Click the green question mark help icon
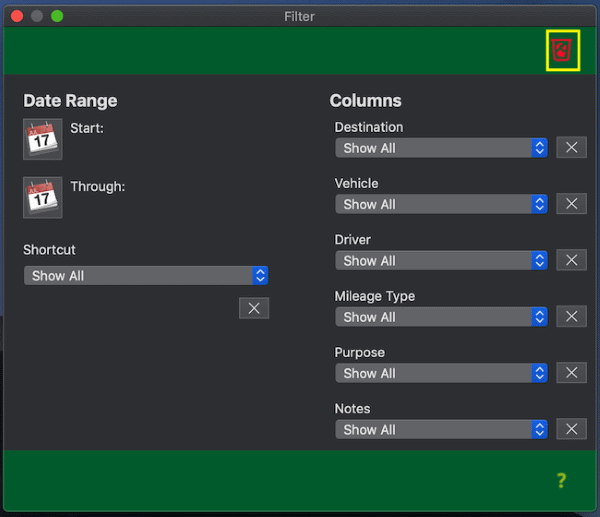Image resolution: width=600 pixels, height=517 pixels. (x=561, y=481)
